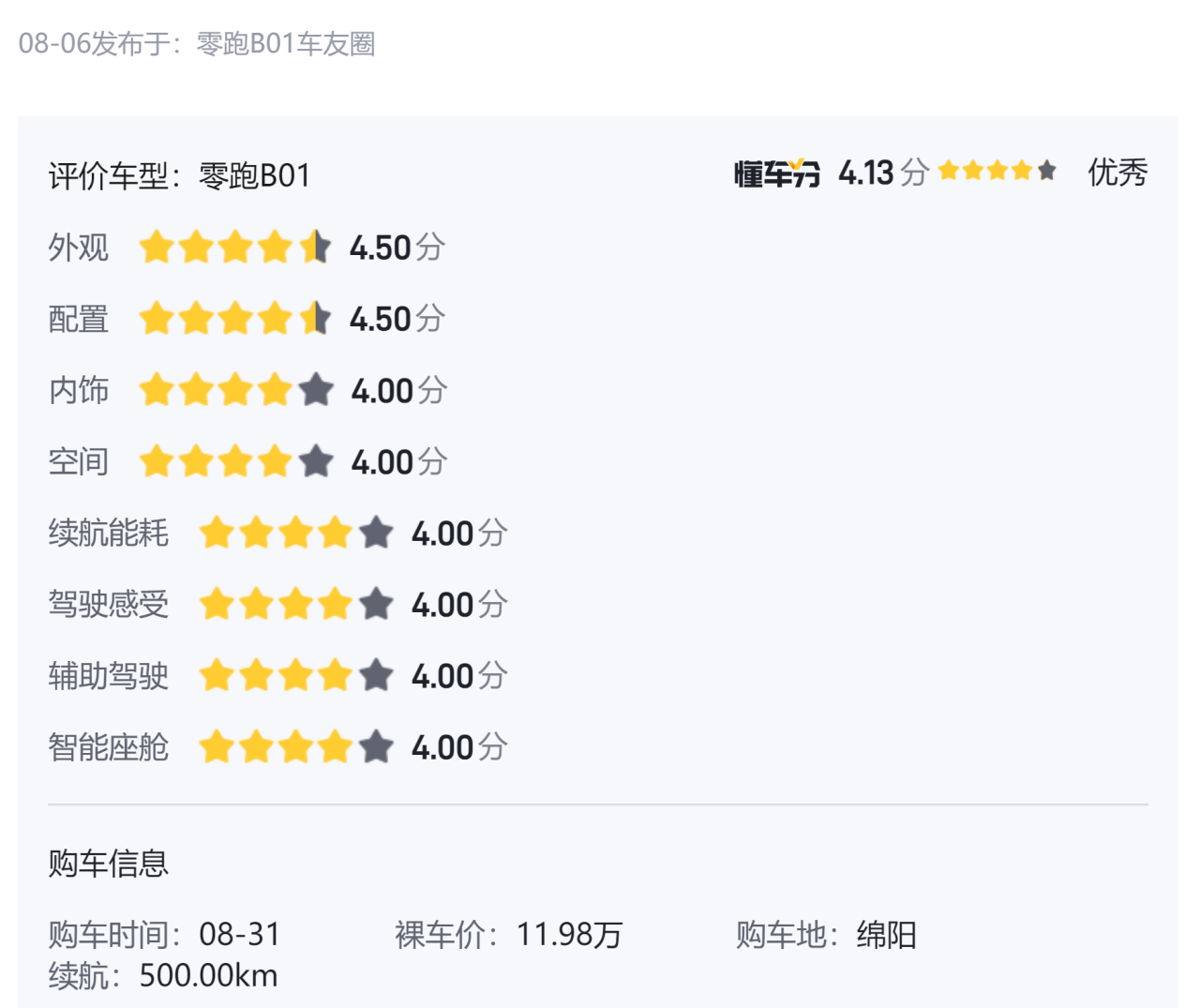Click the gray fifth star for 智能座舱
This screenshot has height=1008, width=1186.
click(376, 746)
